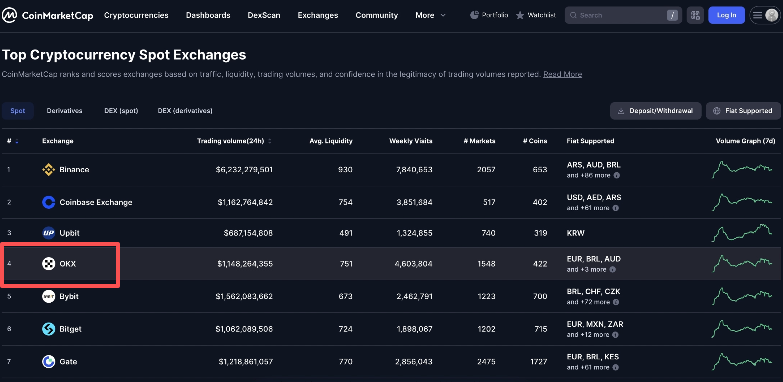Open the Read More link
The height and width of the screenshot is (382, 783).
(562, 74)
